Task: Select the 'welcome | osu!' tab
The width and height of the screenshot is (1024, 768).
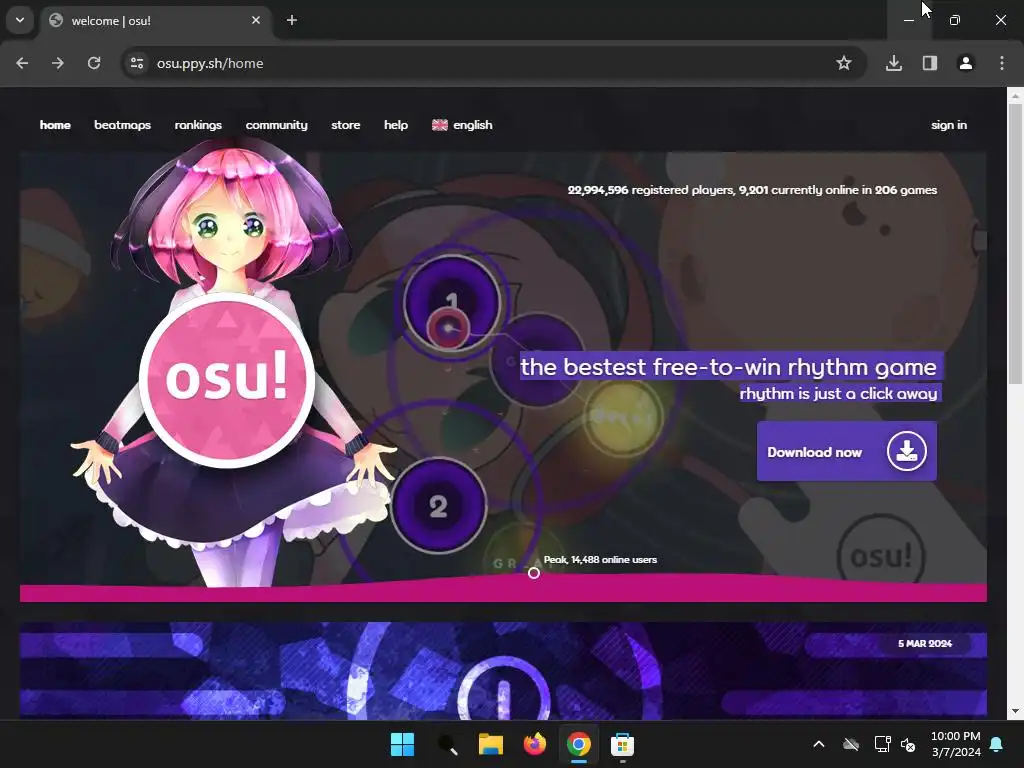Action: 157,20
